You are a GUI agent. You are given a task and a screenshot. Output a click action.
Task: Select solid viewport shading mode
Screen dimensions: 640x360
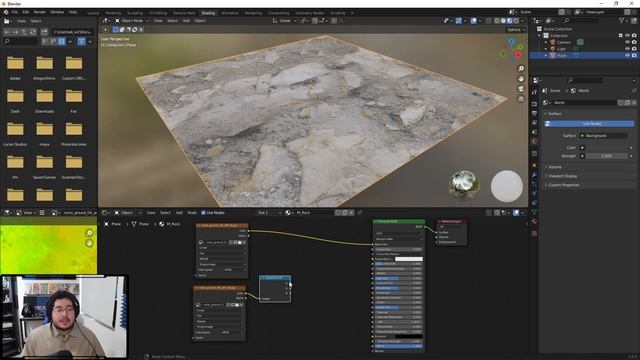503,21
